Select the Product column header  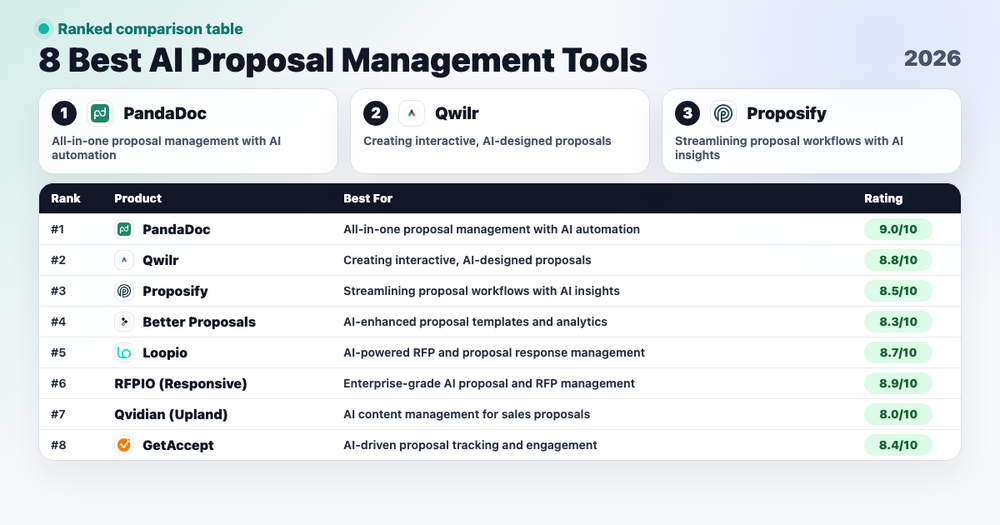[x=138, y=198]
